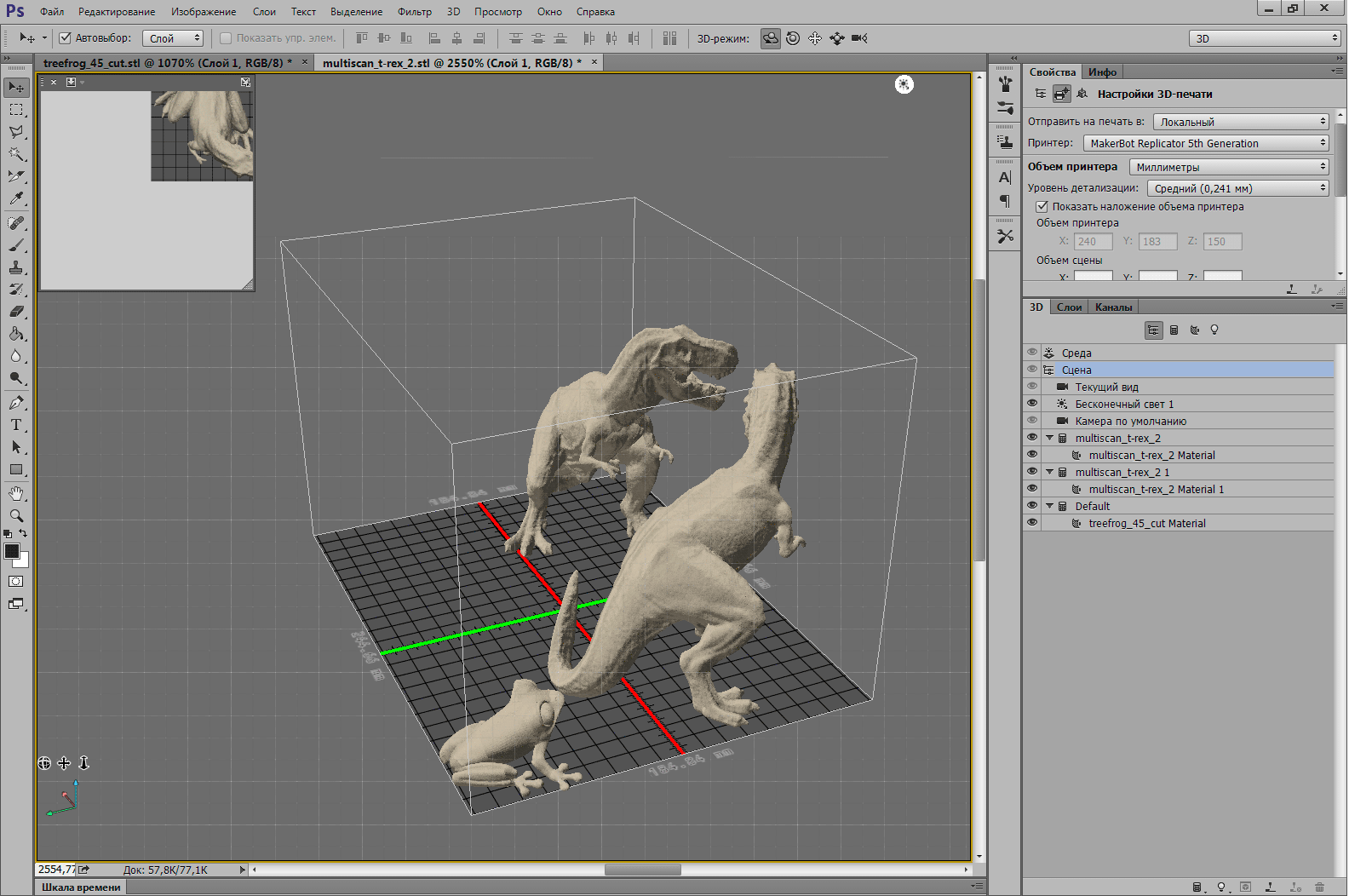Image resolution: width=1349 pixels, height=896 pixels.
Task: Select the Hand tool
Action: click(x=16, y=493)
